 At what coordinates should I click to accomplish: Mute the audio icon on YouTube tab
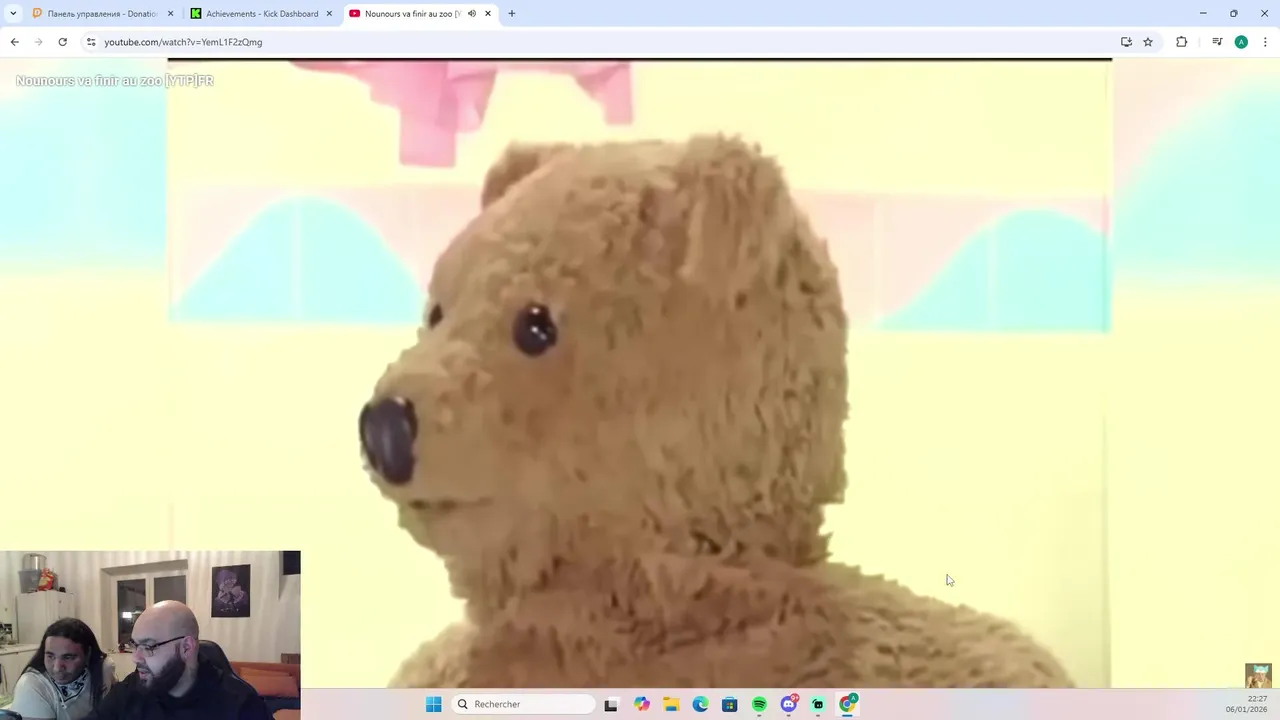pos(472,14)
